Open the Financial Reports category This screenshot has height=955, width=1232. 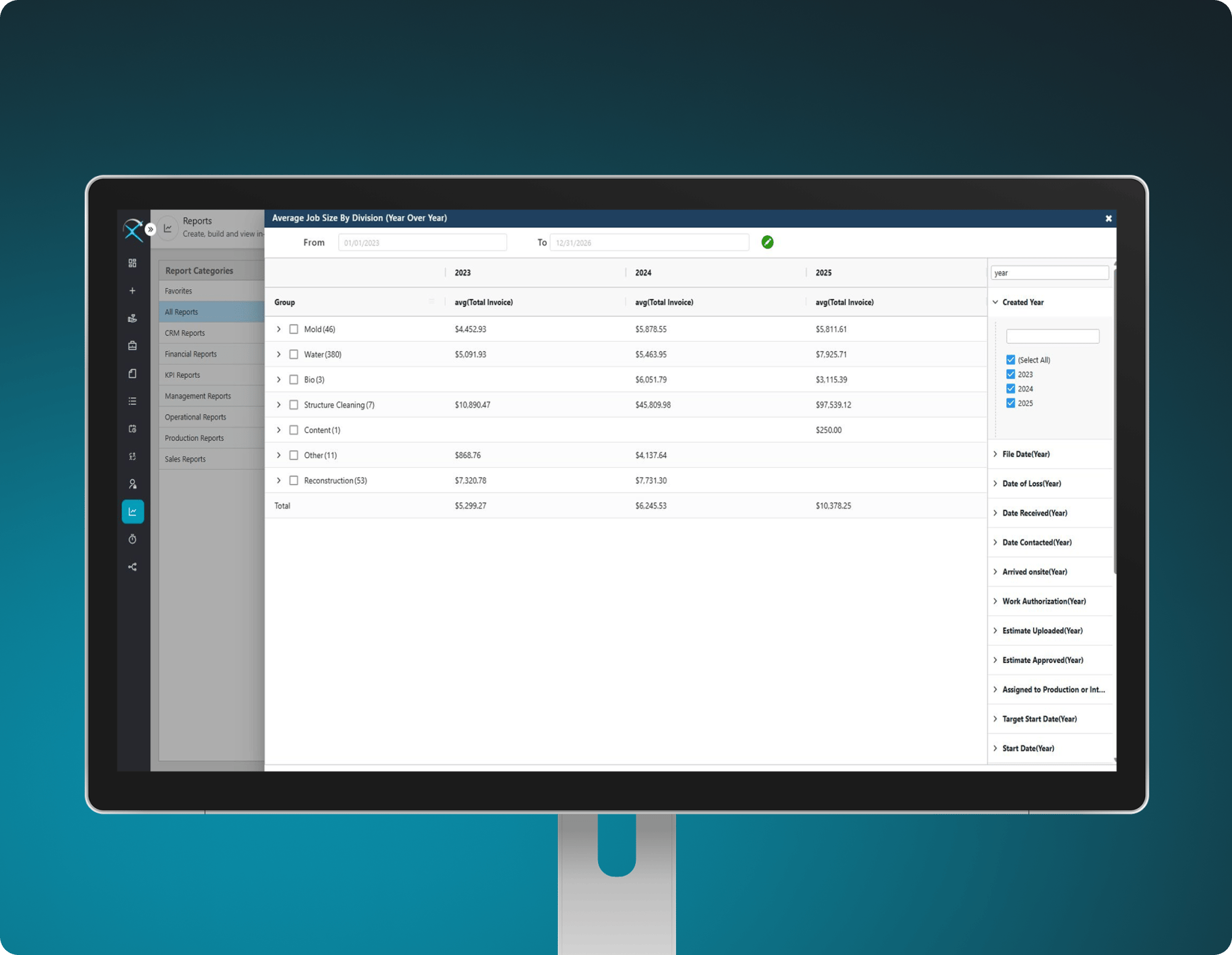[x=191, y=354]
